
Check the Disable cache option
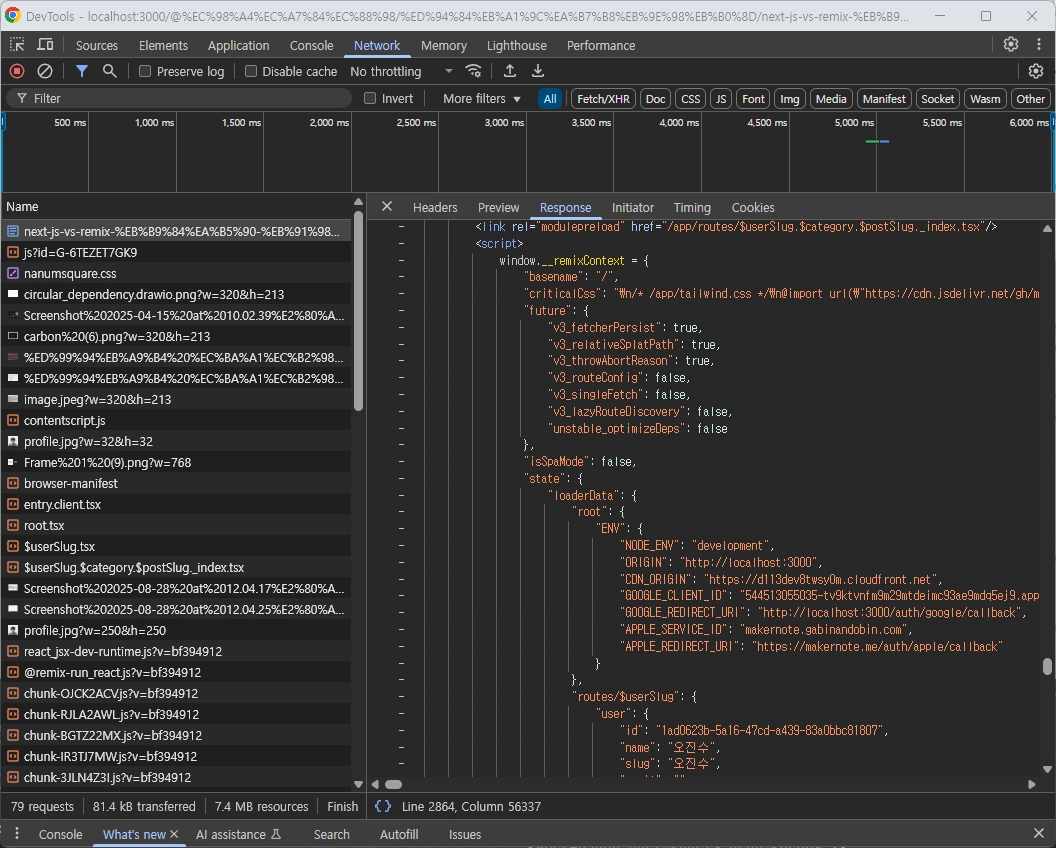tap(251, 72)
